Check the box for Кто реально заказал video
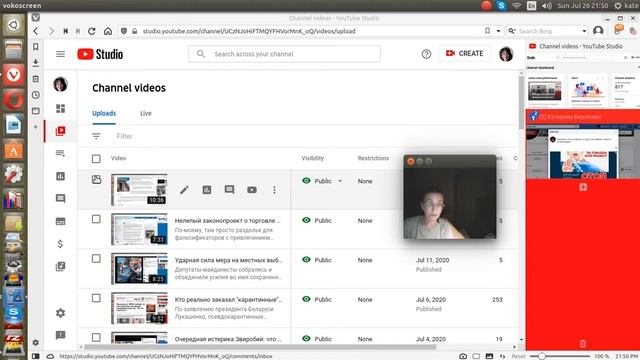This screenshot has width=640, height=360. pos(96,298)
